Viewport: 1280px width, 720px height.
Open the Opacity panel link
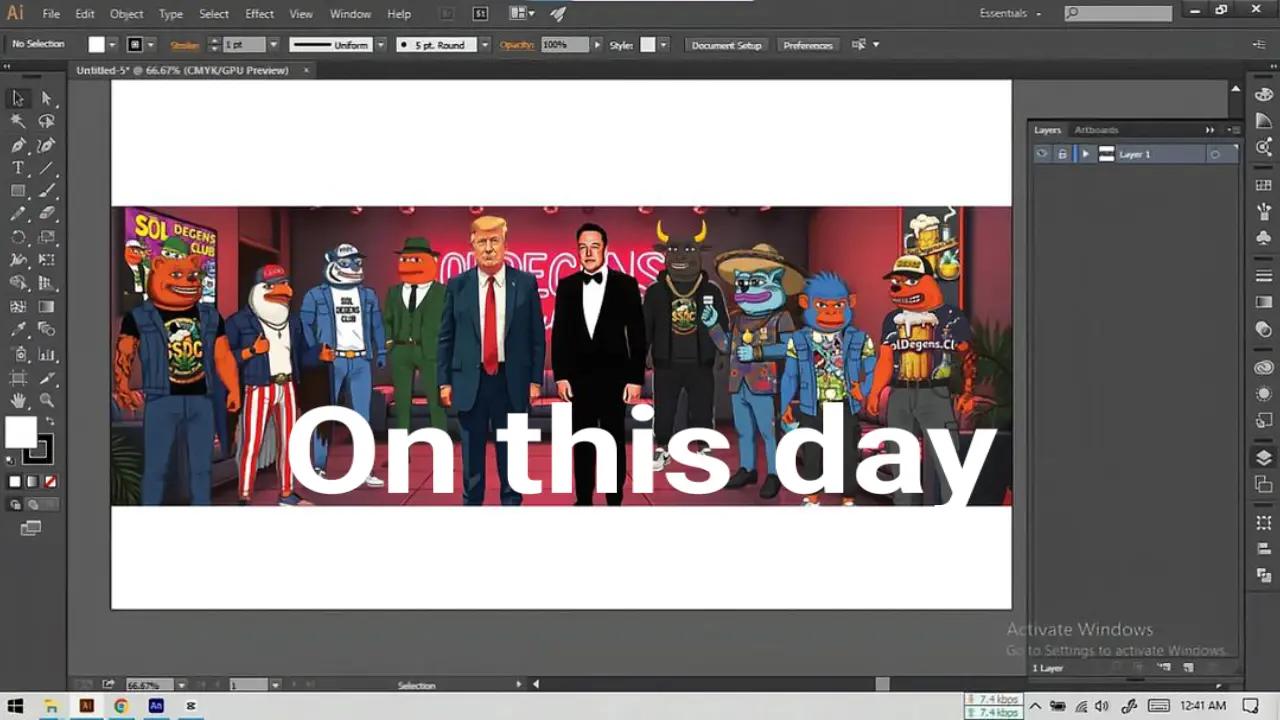click(517, 45)
